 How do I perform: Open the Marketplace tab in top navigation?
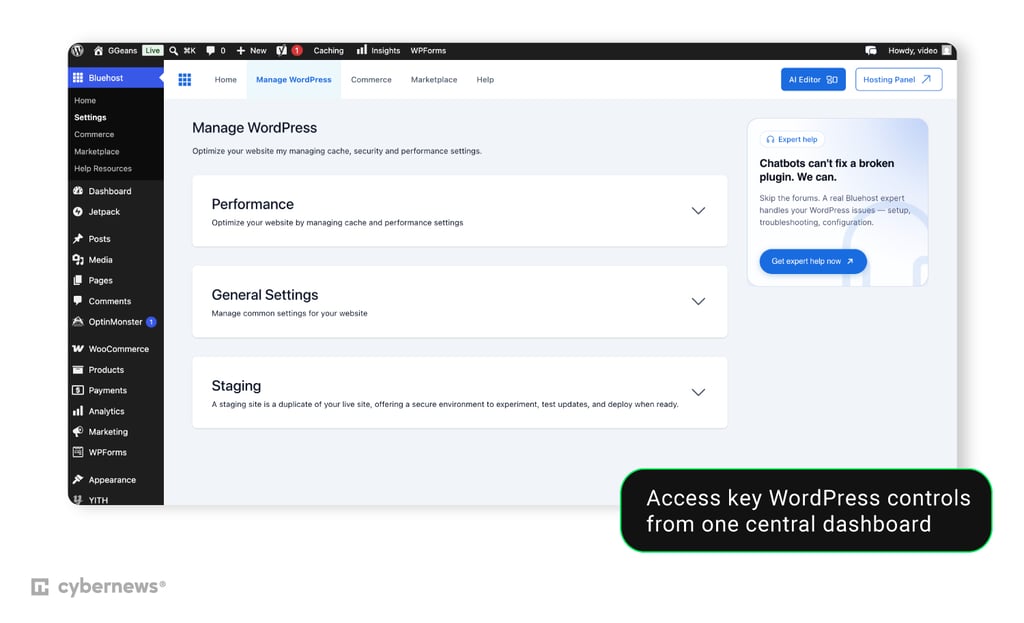tap(434, 80)
